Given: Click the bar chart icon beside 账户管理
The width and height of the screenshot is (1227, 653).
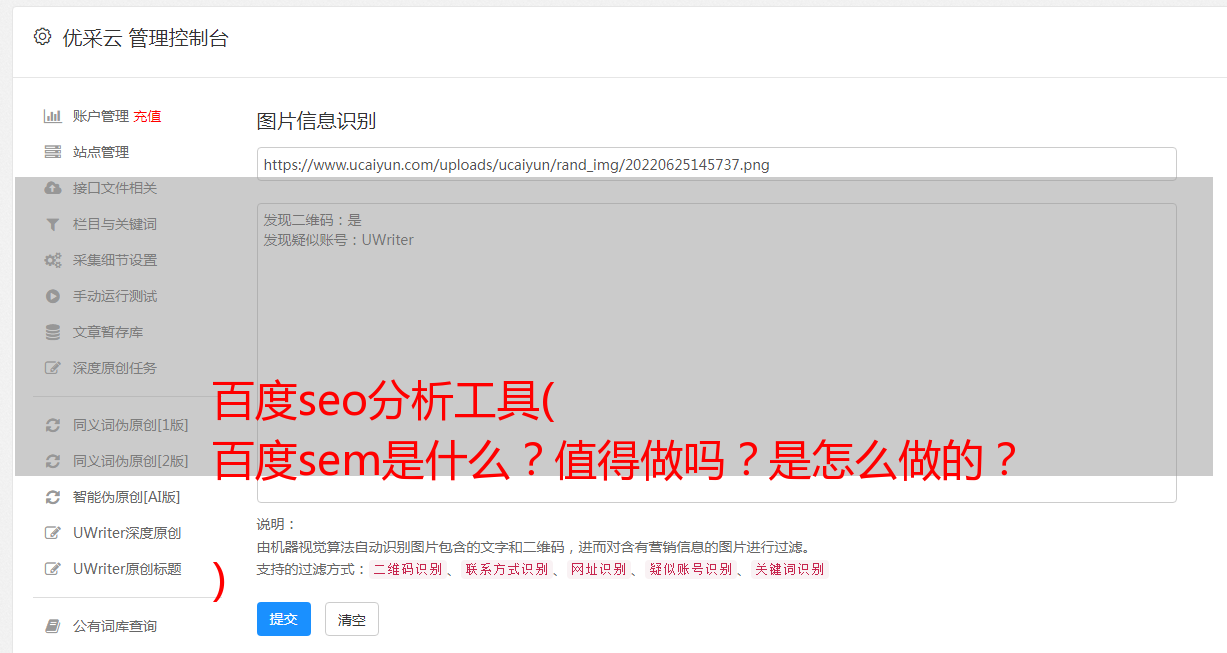Looking at the screenshot, I should tap(53, 116).
